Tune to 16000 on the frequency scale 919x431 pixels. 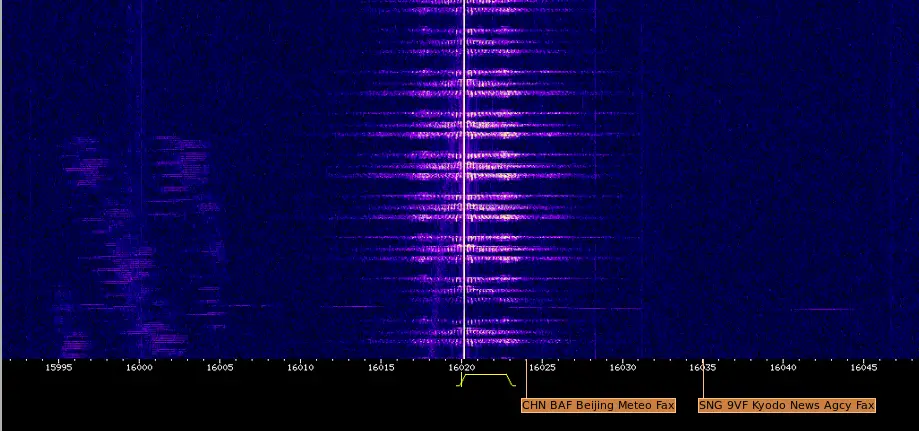click(x=139, y=368)
